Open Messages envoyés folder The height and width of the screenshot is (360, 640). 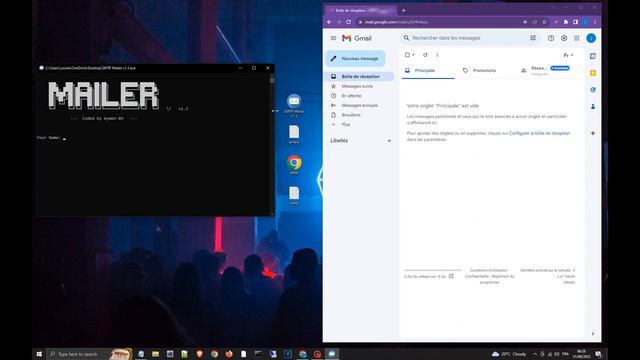360,105
